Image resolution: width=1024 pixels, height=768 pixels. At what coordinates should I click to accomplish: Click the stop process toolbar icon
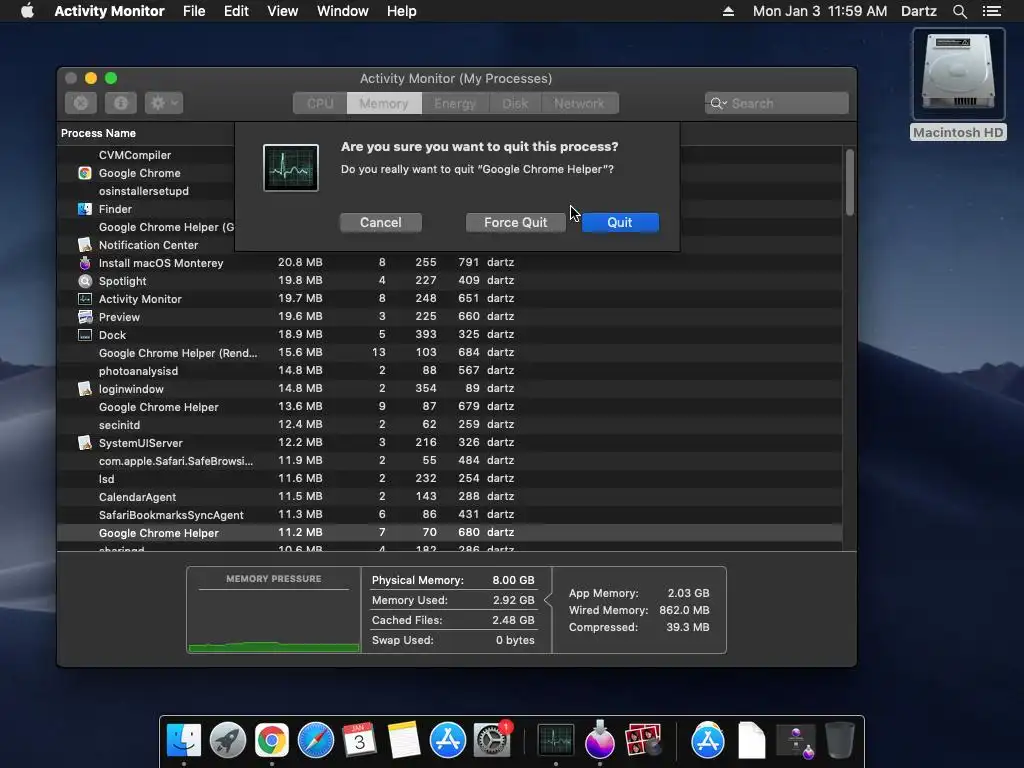[x=81, y=103]
